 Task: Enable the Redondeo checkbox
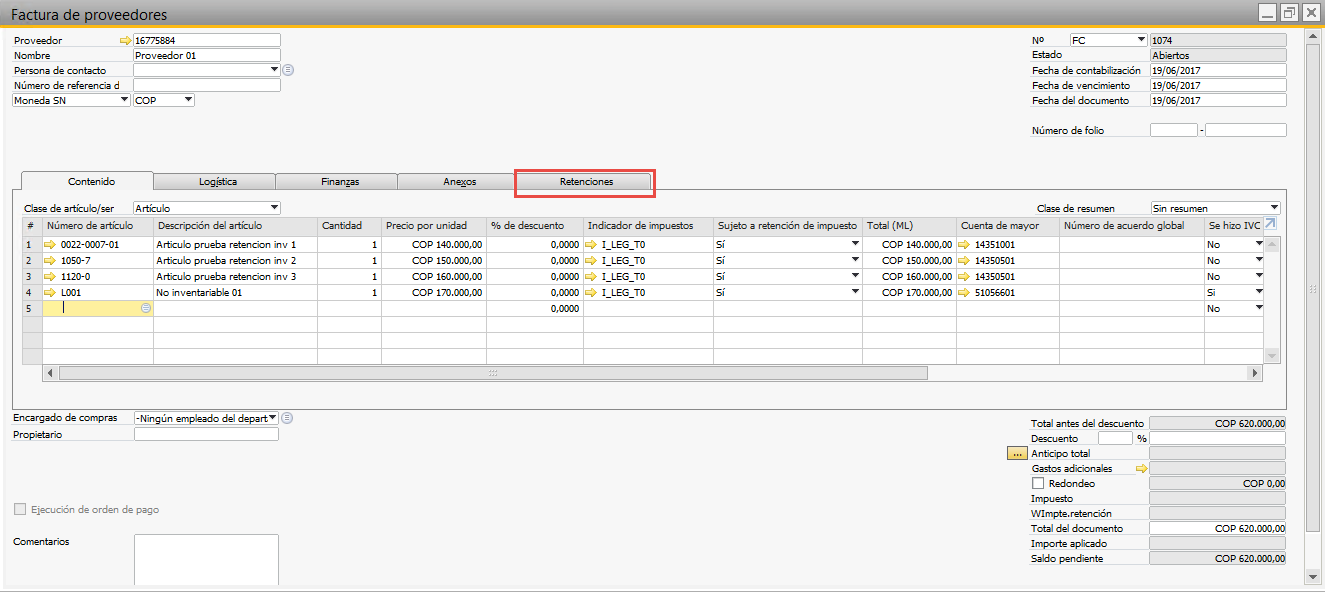(x=1037, y=483)
